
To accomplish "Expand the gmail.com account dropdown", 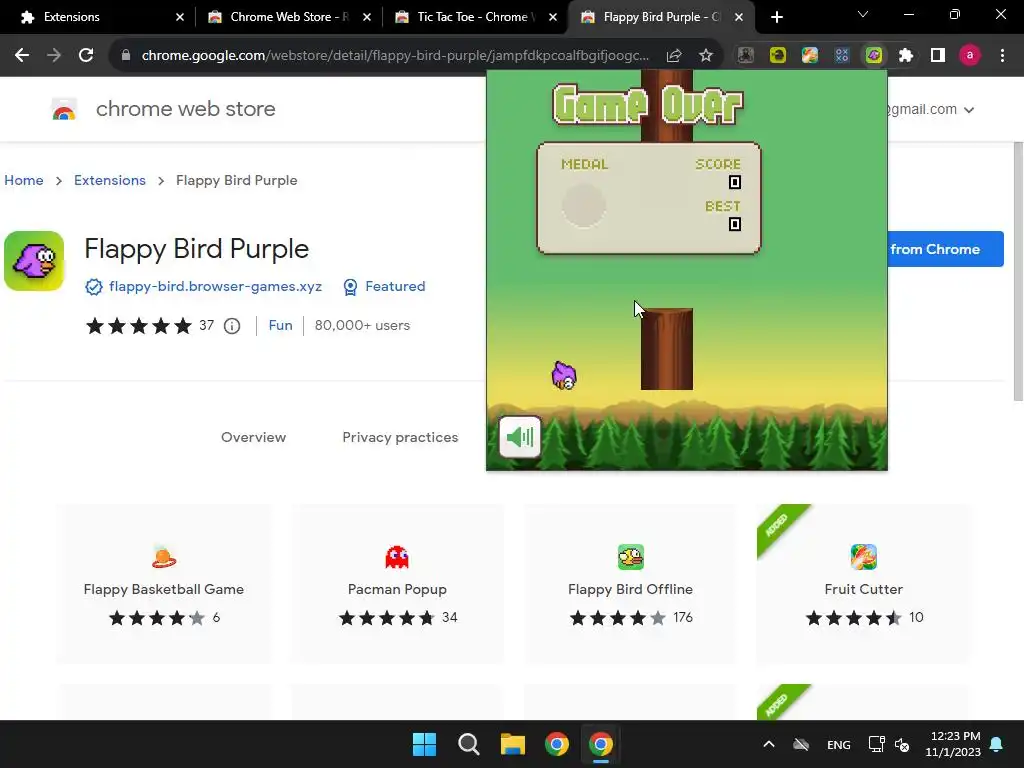I will (969, 110).
